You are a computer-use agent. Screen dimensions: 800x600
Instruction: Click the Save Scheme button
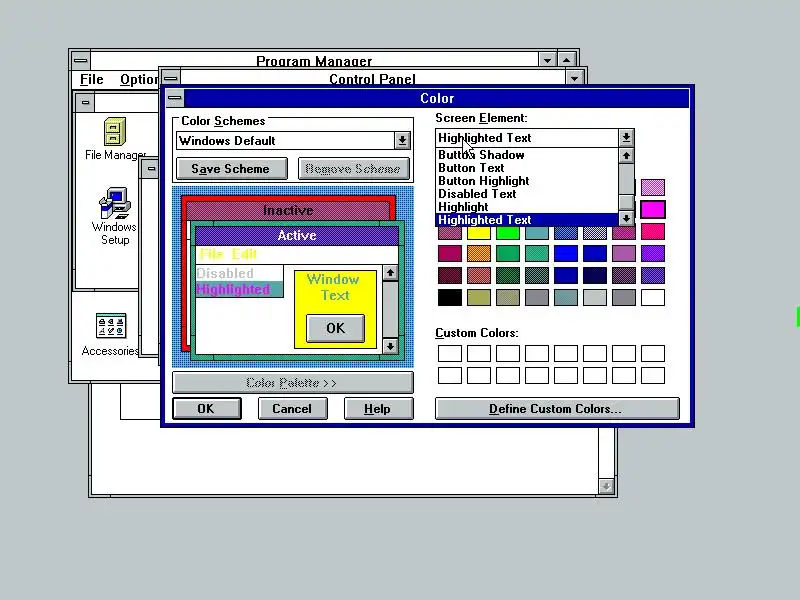232,169
